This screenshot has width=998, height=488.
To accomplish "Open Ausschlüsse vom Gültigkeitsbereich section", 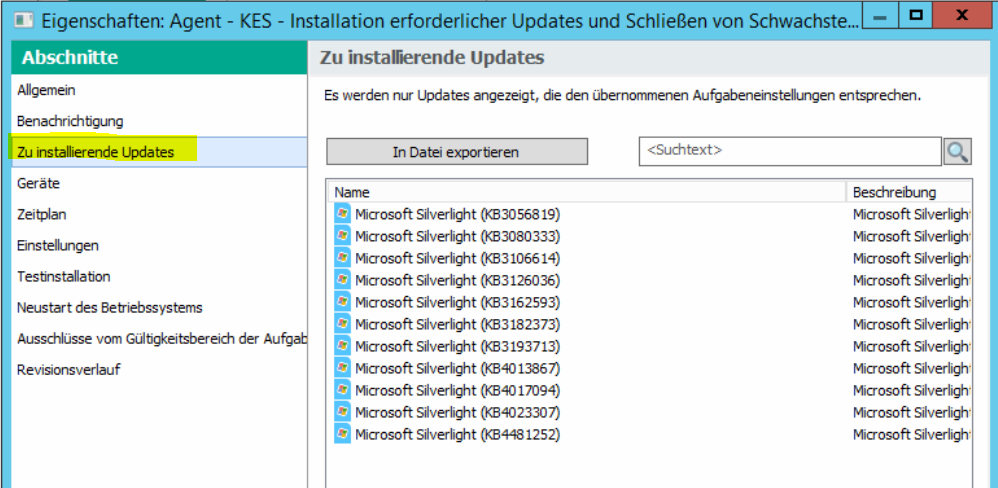I will 159,338.
